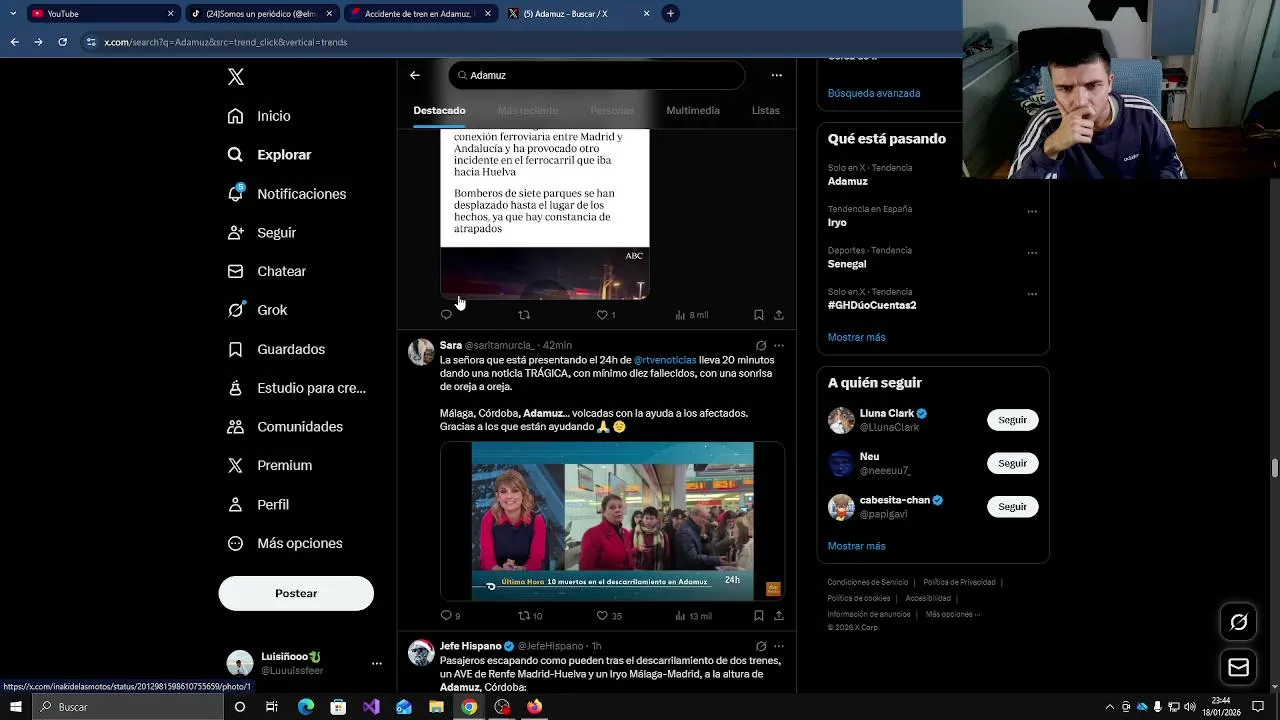The width and height of the screenshot is (1280, 720).
Task: Open options for #GHDúoCuentas2 trend
Action: 1032,295
